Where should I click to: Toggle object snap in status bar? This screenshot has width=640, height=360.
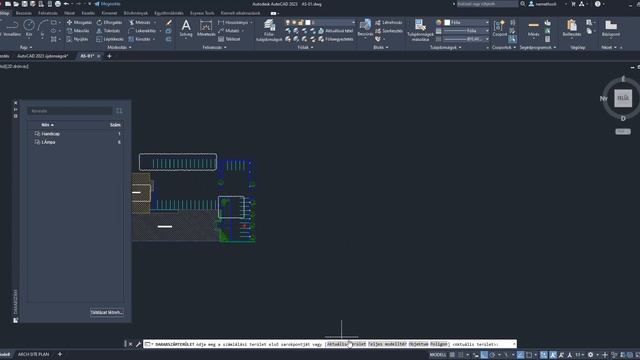(529, 355)
